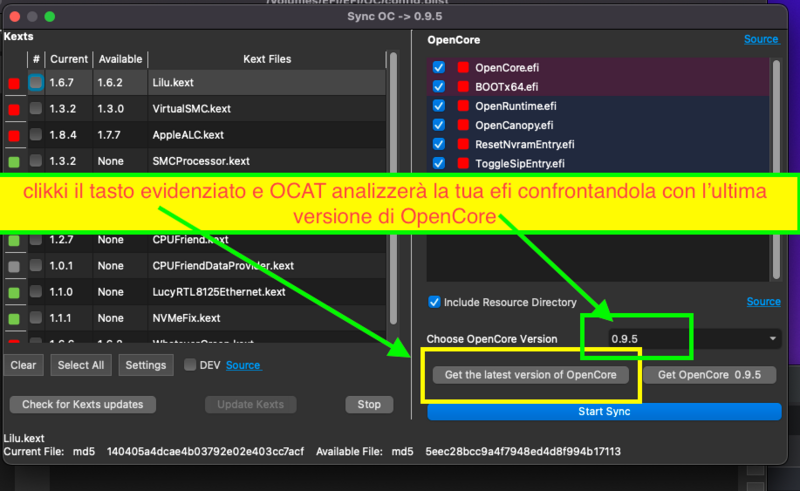Tick the checkbox for VirtualSMC.kext row

[x=36, y=108]
